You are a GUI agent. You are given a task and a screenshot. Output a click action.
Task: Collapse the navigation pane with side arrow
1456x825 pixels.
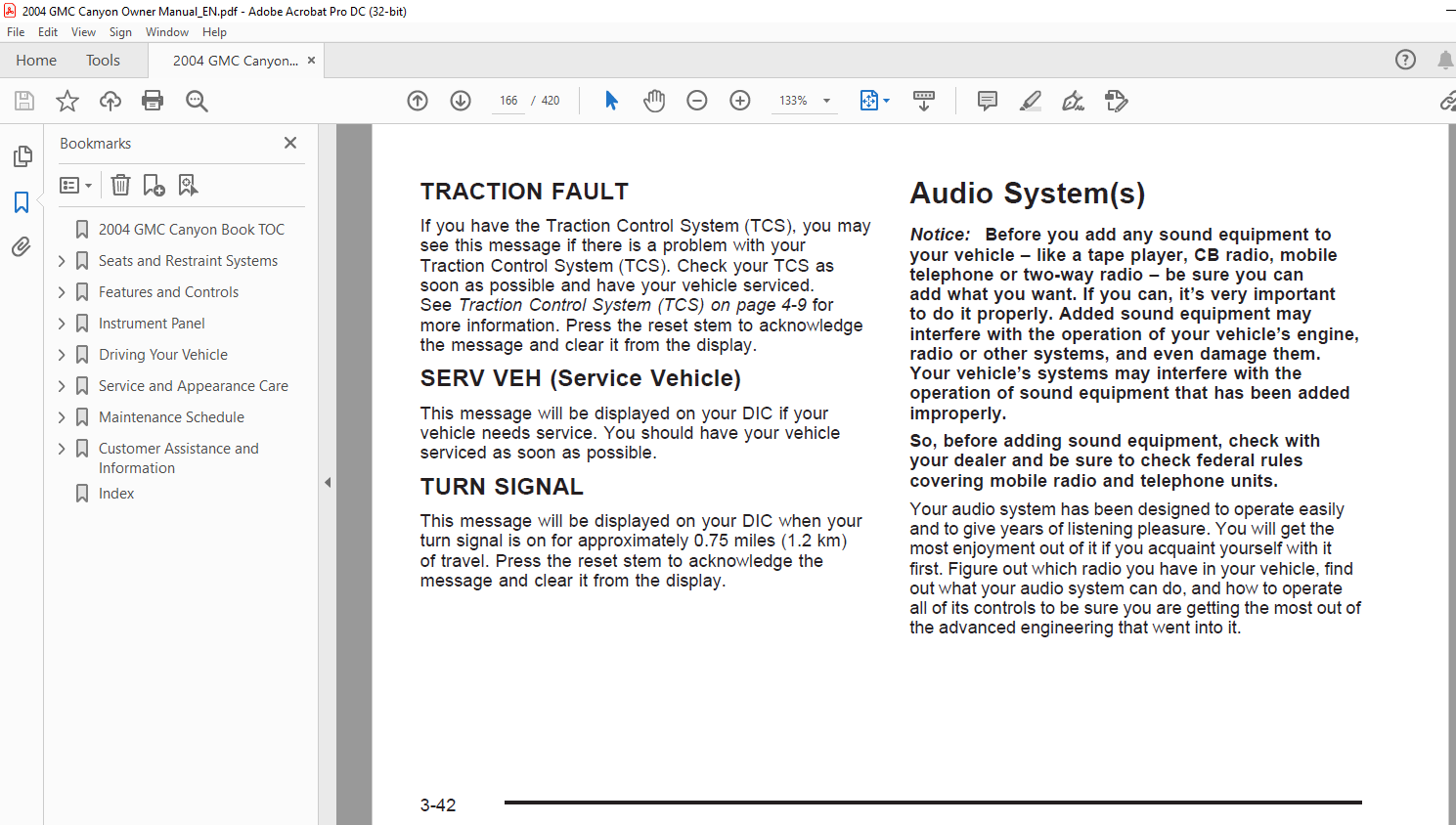[x=328, y=482]
